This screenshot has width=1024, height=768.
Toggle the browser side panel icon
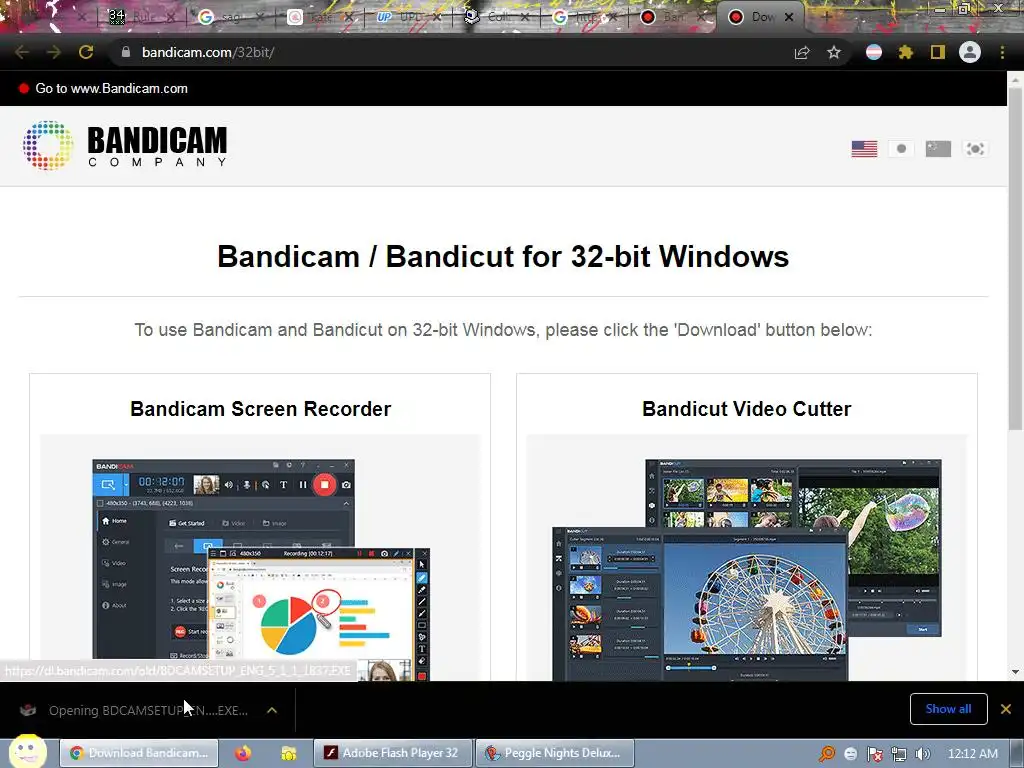[938, 52]
